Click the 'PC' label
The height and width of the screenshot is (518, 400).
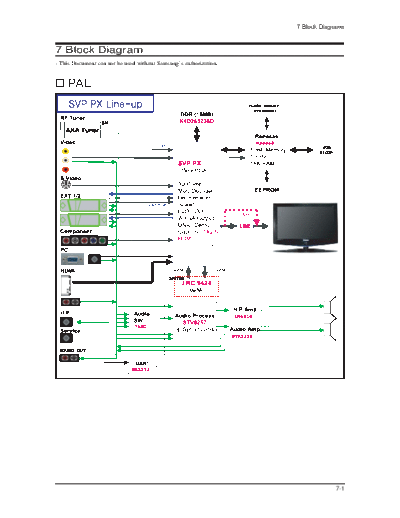click(64, 250)
